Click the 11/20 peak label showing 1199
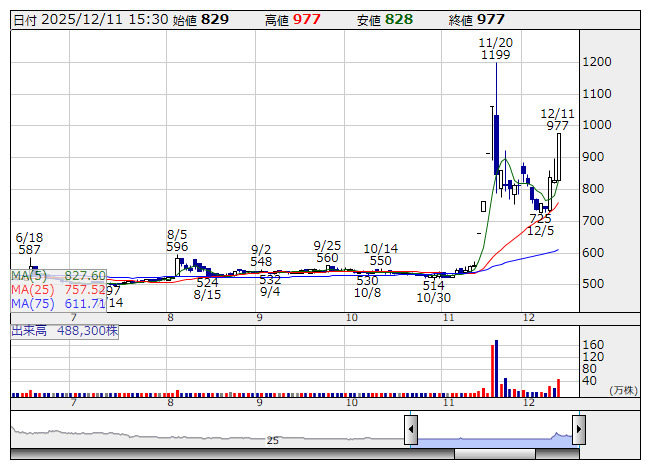This screenshot has width=653, height=470. pos(495,49)
